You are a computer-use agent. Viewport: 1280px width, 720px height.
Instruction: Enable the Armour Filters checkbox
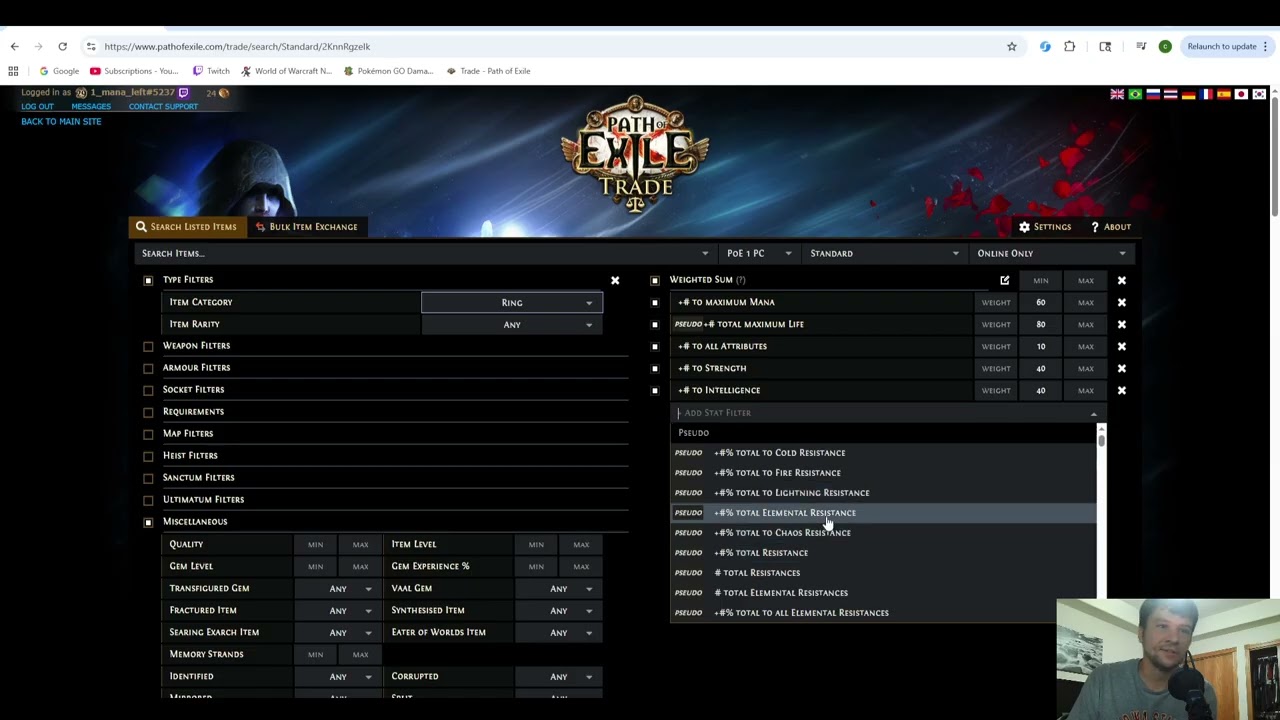(x=148, y=368)
